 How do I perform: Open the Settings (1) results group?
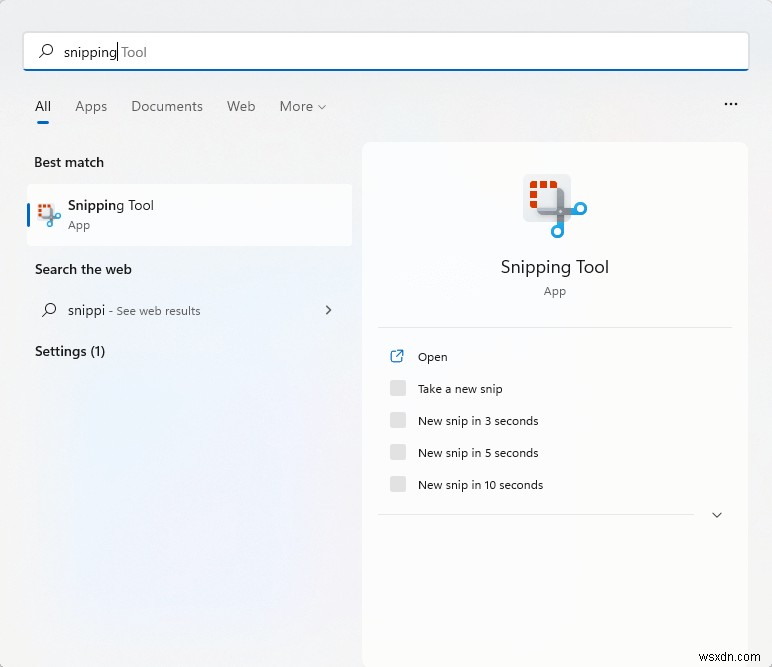[70, 351]
